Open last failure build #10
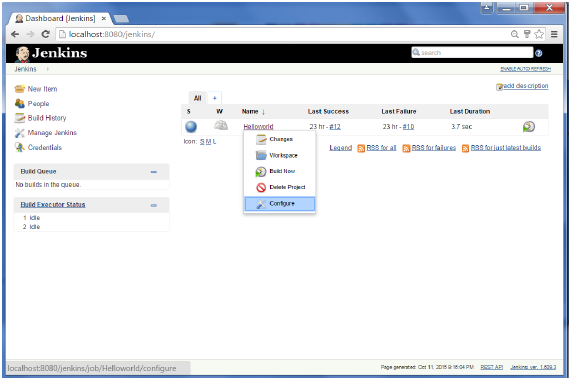The width and height of the screenshot is (569, 378). (408, 127)
